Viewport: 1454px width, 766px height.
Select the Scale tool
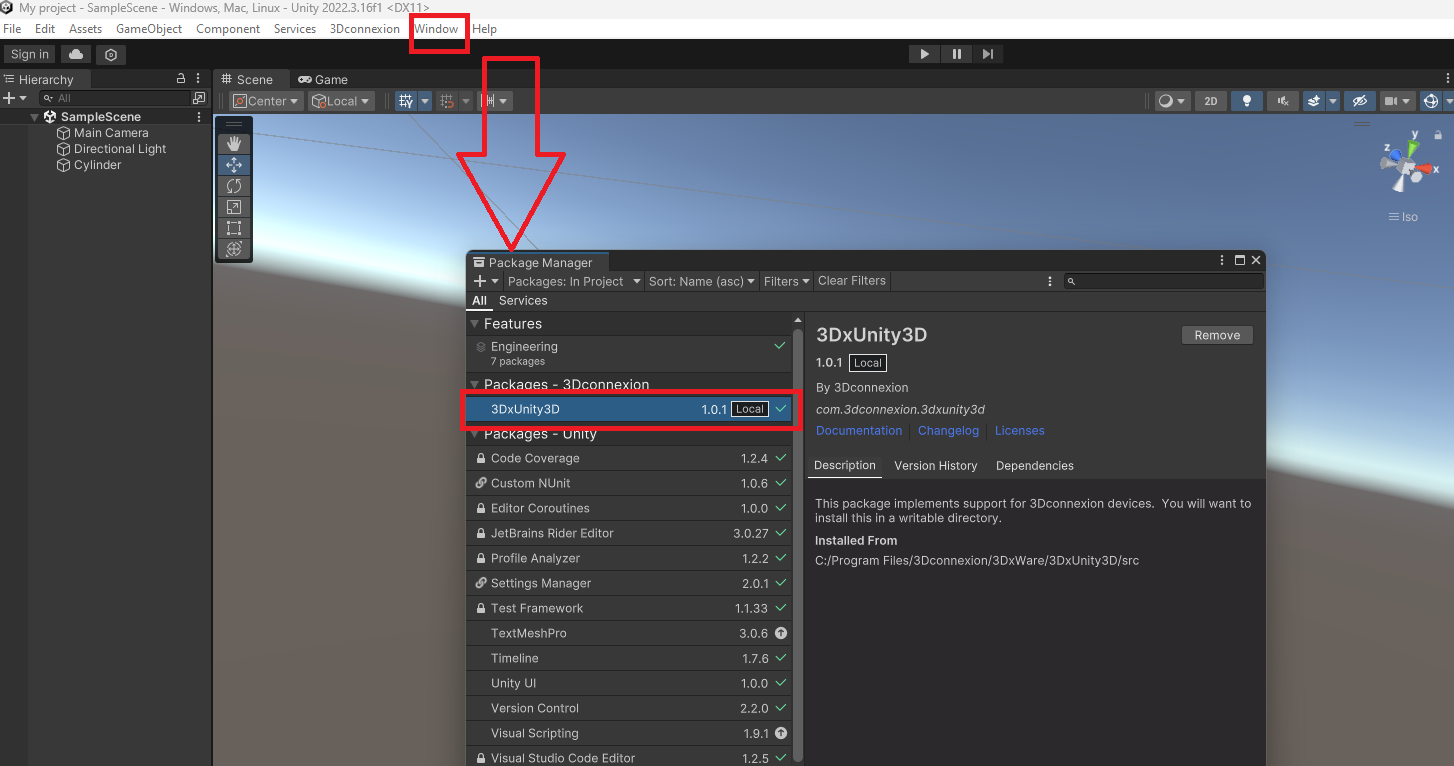(x=234, y=207)
